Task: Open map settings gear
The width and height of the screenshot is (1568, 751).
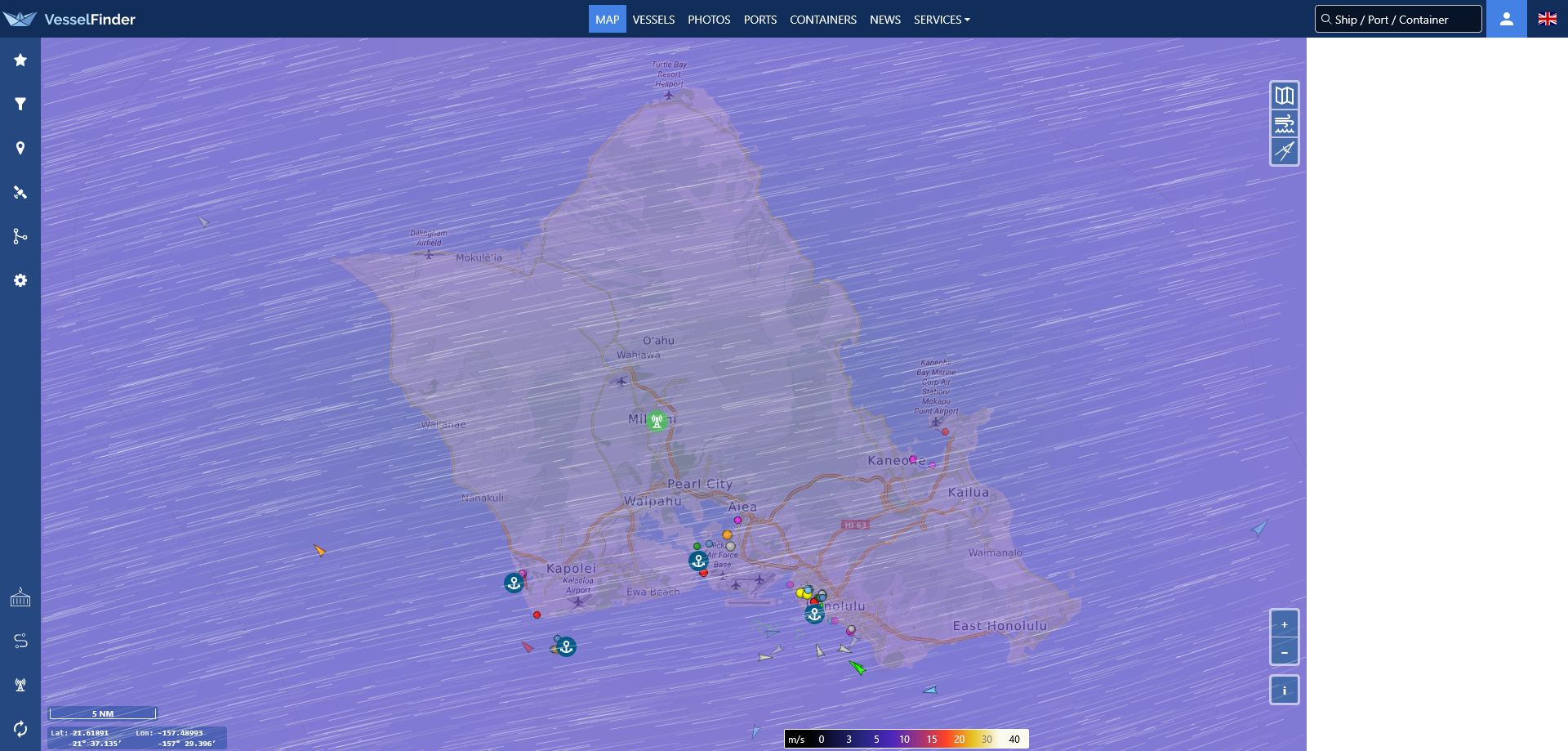Action: coord(20,280)
